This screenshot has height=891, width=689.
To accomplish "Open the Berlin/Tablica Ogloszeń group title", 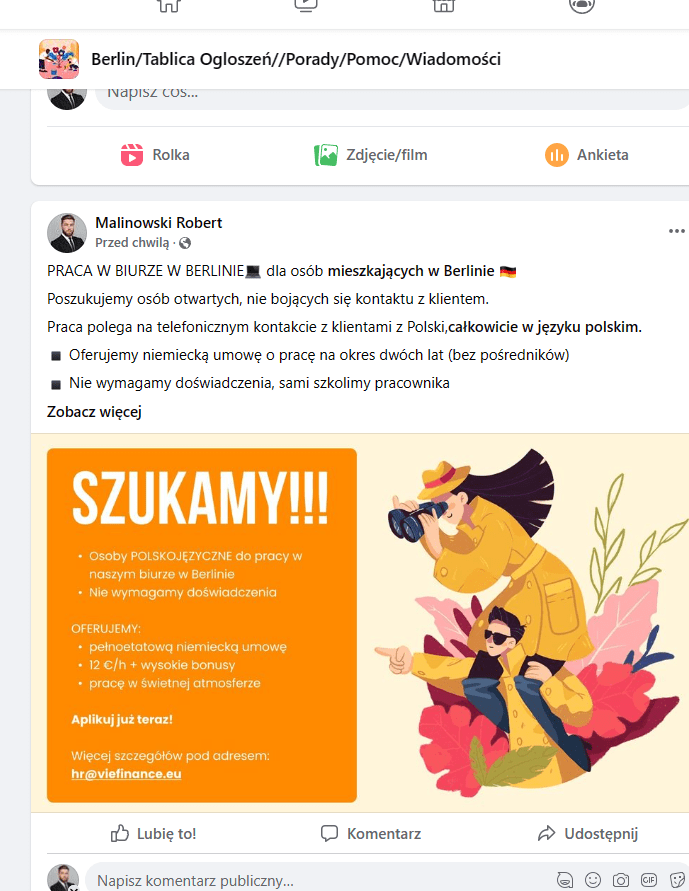I will (x=296, y=59).
